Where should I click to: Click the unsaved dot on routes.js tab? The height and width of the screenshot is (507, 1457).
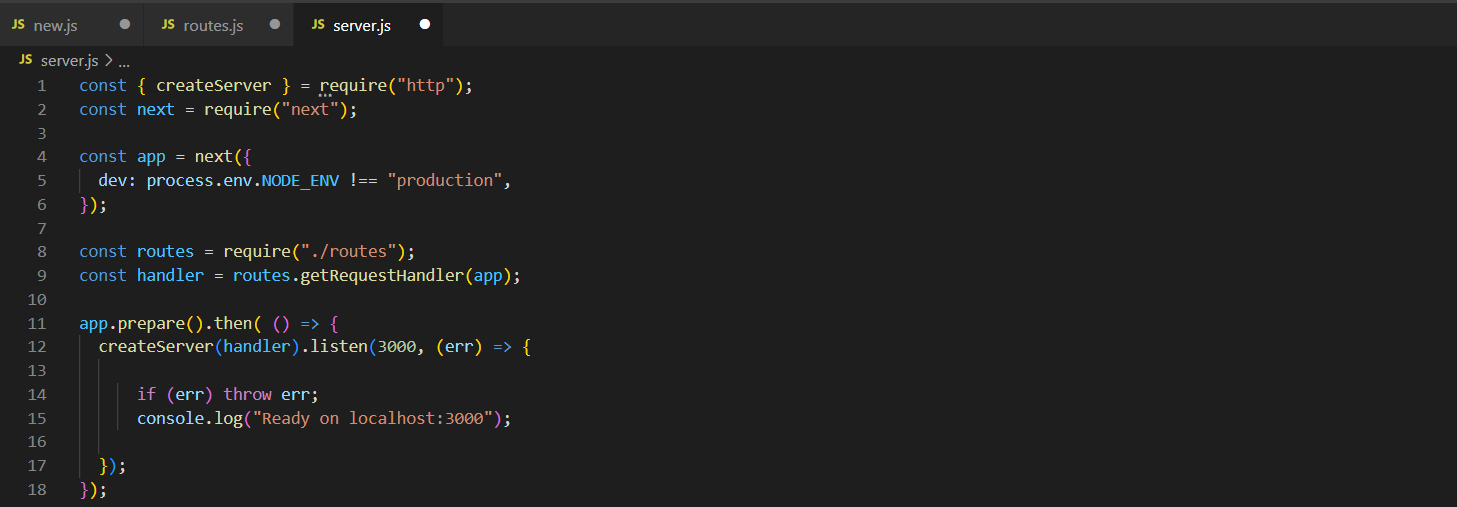click(274, 24)
